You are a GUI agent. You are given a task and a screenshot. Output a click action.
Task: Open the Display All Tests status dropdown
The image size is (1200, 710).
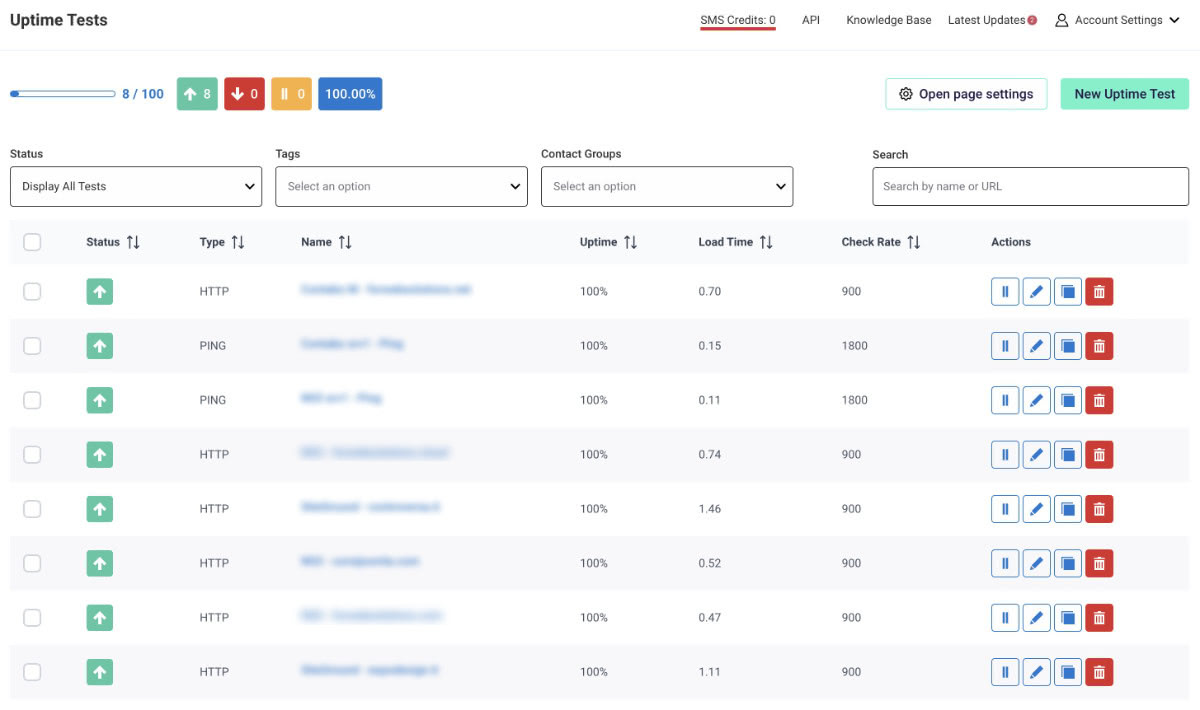coord(136,186)
